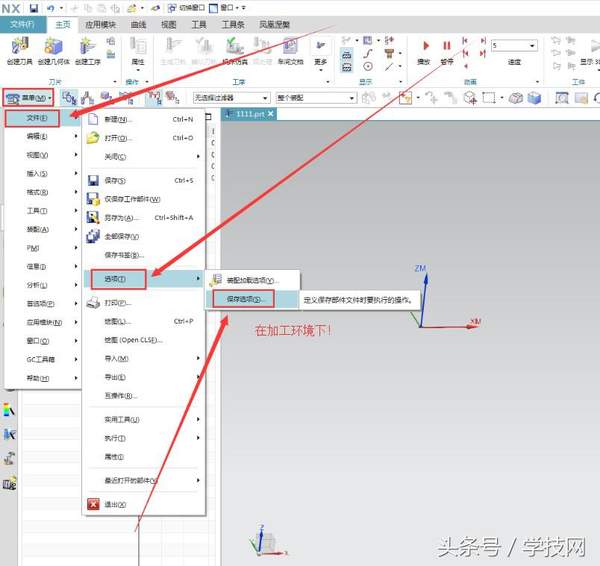Switch to the Curve (曲线) ribbon tab

coord(138,24)
